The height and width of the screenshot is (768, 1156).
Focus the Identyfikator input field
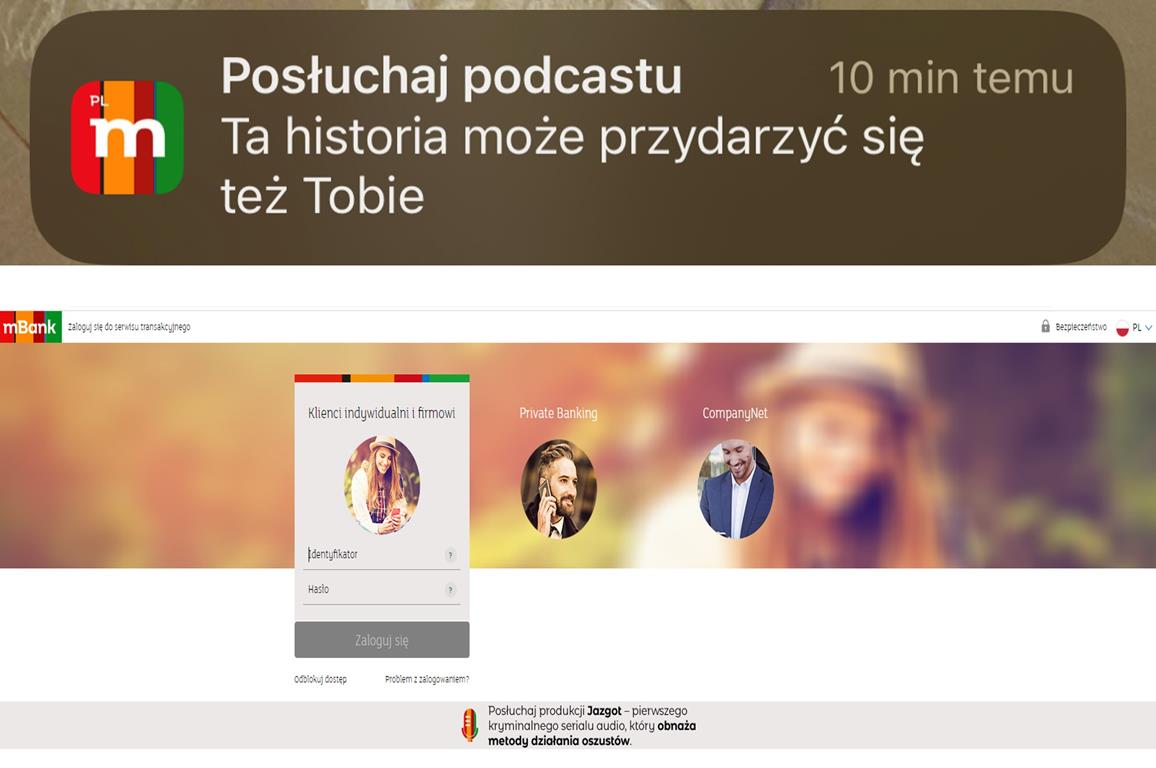click(x=381, y=555)
